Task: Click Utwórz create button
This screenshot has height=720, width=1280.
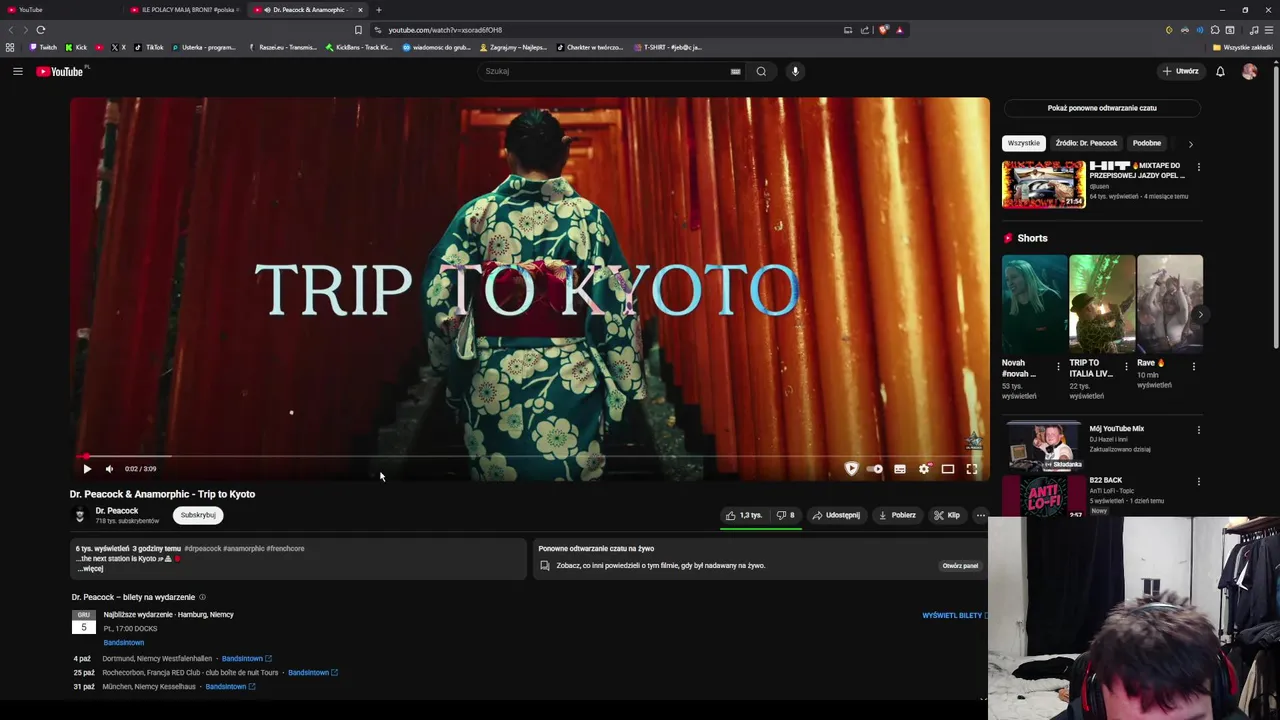Action: pos(1180,71)
